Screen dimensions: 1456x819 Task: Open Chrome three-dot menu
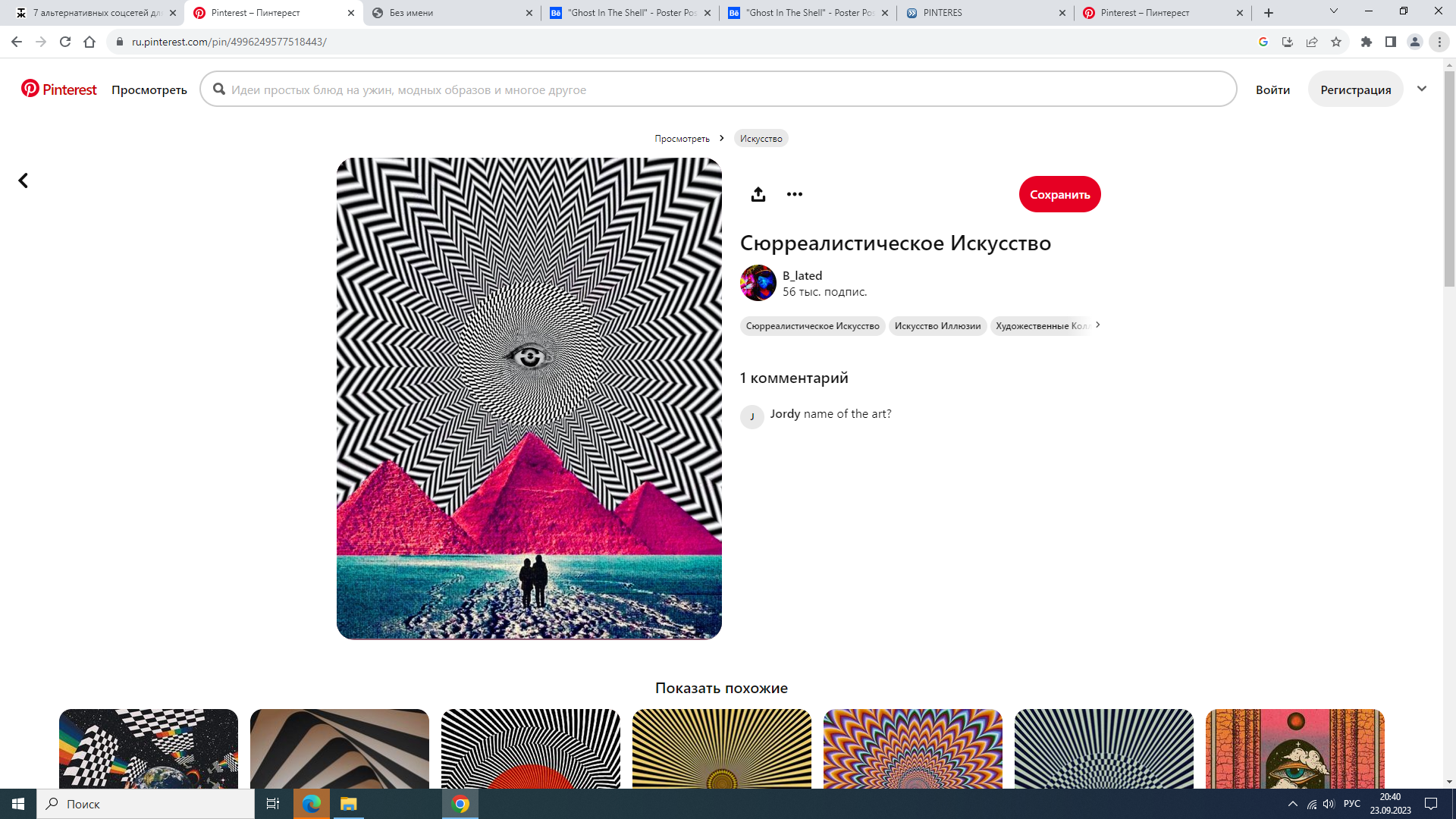click(x=1439, y=42)
